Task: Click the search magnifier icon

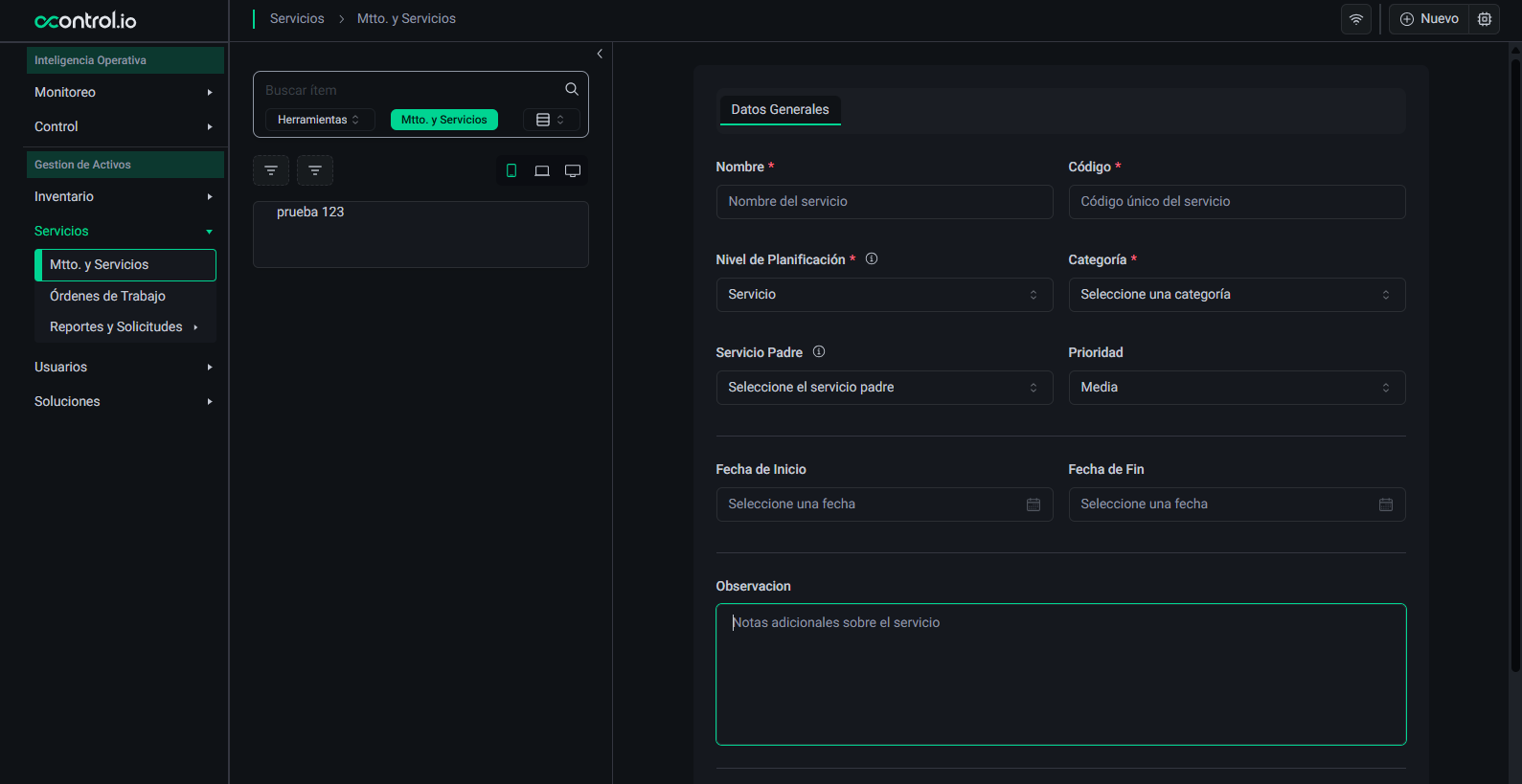Action: (571, 89)
